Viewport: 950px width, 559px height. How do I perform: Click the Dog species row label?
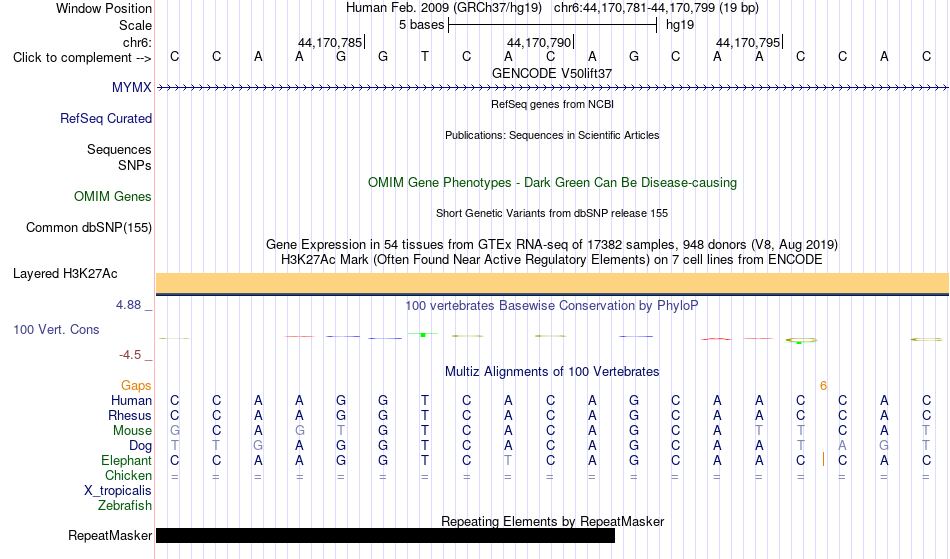click(140, 445)
